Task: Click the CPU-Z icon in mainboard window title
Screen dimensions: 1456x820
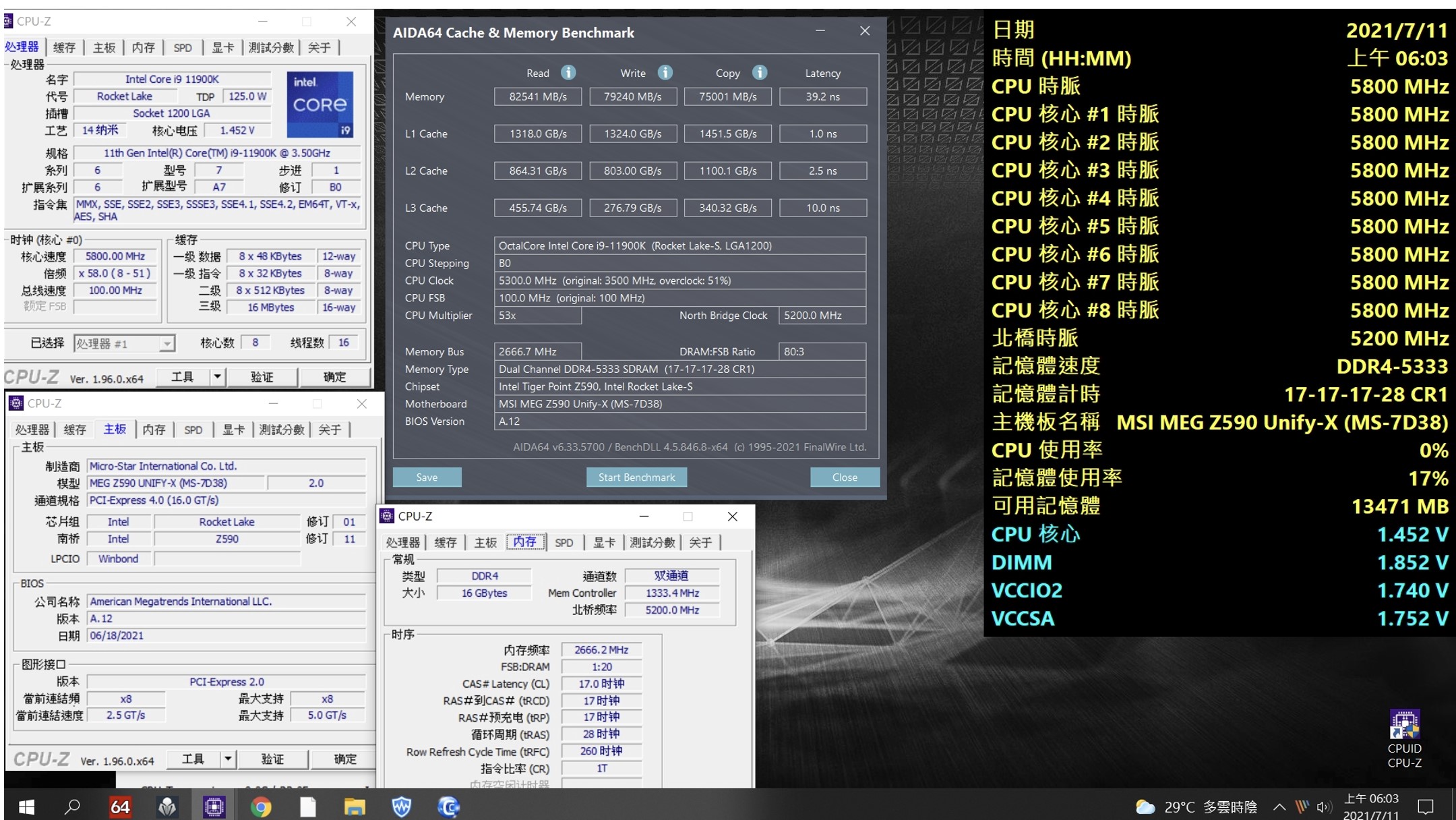Action: [17, 403]
